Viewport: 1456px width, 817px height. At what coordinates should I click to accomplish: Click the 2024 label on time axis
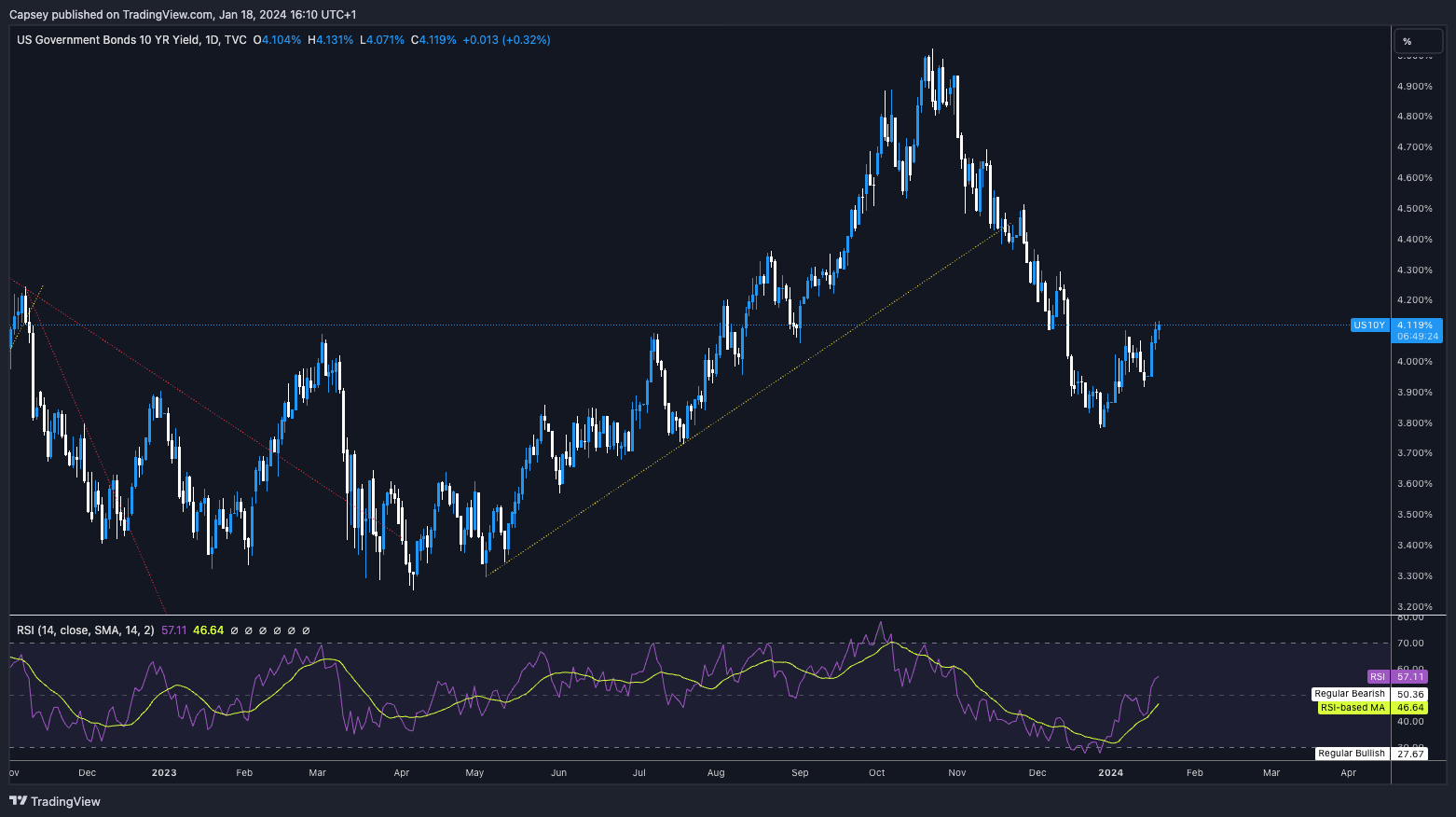(1110, 772)
